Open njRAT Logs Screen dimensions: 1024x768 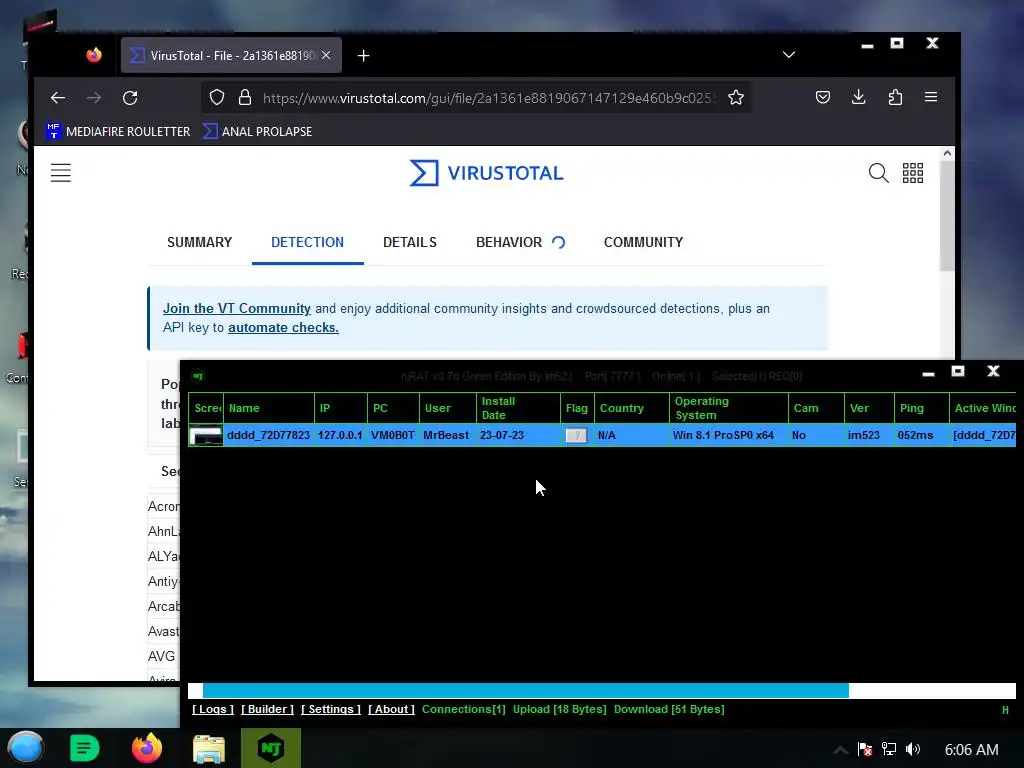point(213,709)
